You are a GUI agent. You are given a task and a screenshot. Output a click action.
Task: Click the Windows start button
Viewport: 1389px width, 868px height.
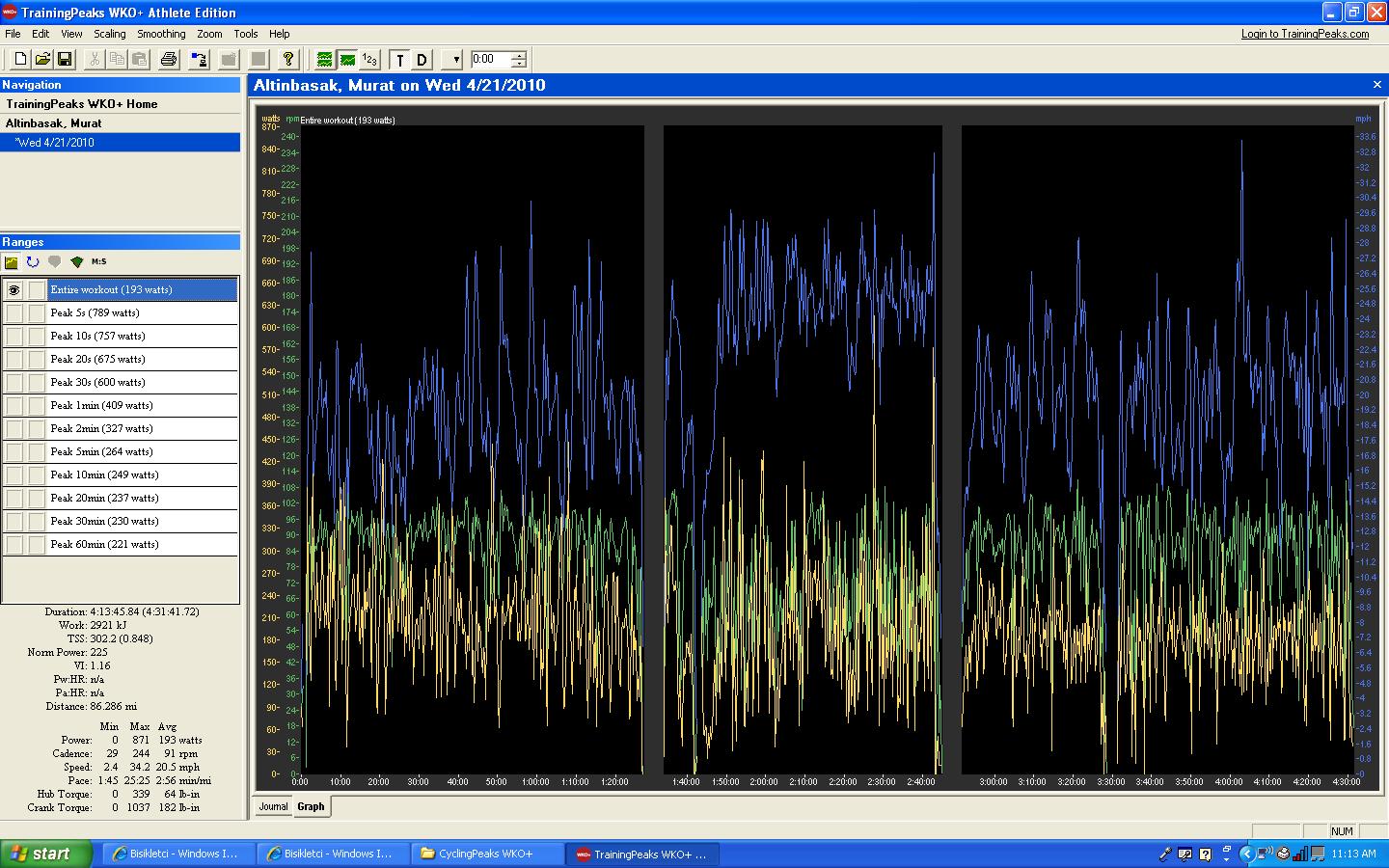pyautogui.click(x=46, y=854)
